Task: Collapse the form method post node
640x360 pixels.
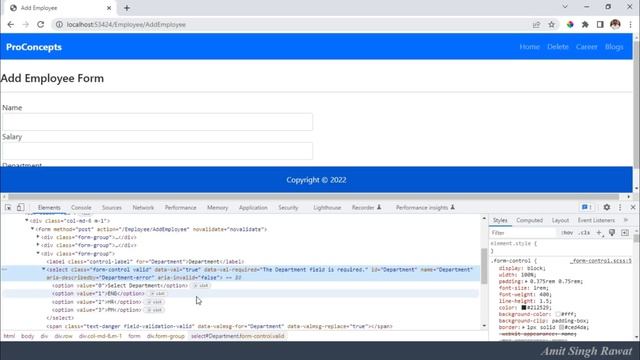Action: 33,229
